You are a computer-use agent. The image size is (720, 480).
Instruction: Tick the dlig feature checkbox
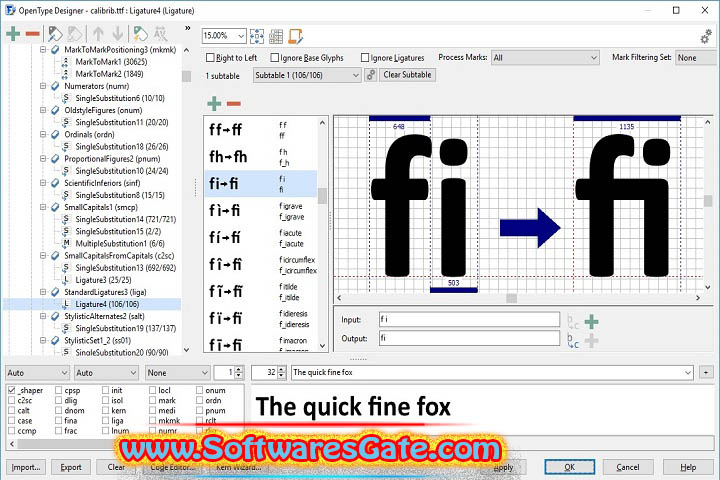click(58, 400)
